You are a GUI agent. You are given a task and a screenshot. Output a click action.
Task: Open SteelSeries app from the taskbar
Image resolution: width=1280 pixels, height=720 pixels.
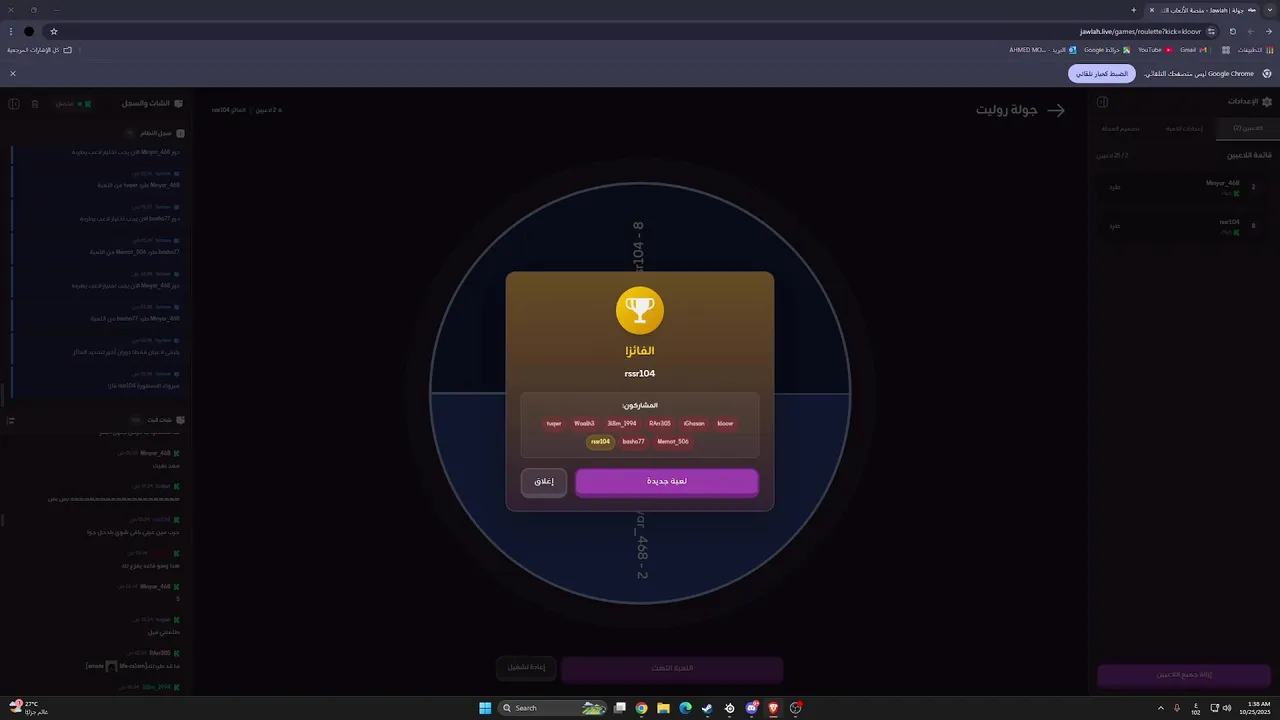pyautogui.click(x=729, y=708)
